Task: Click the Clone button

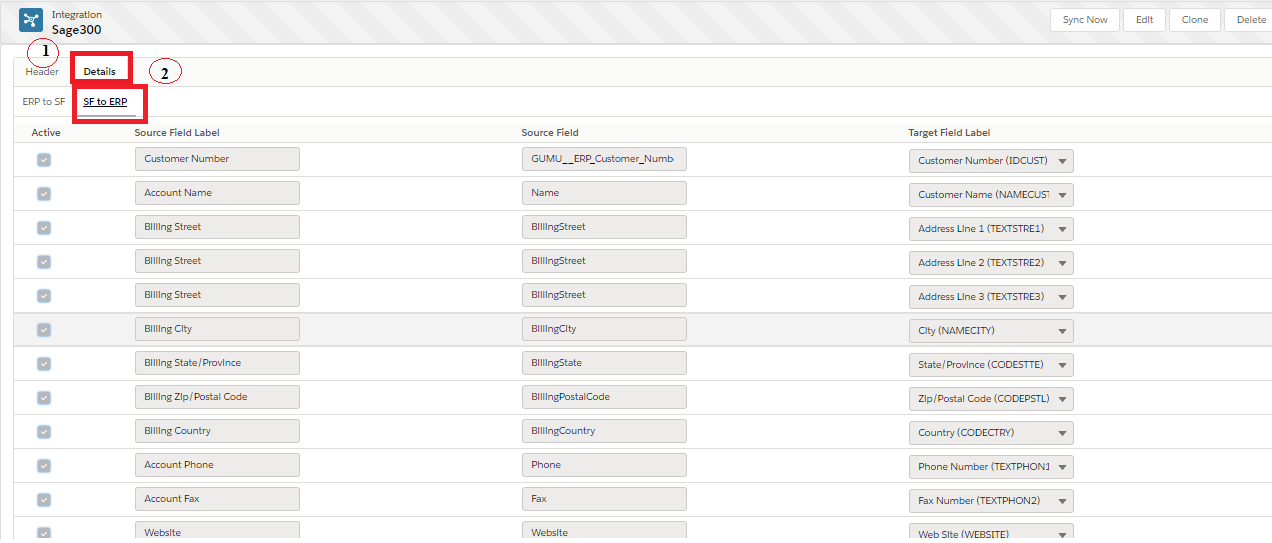Action: 1195,20
